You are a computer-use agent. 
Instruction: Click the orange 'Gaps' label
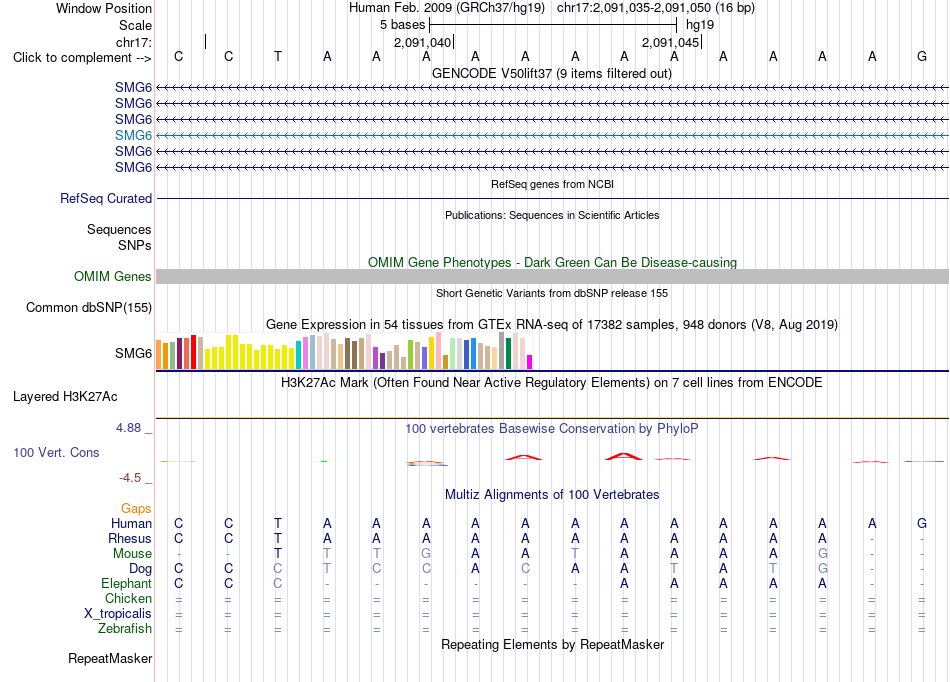click(136, 509)
